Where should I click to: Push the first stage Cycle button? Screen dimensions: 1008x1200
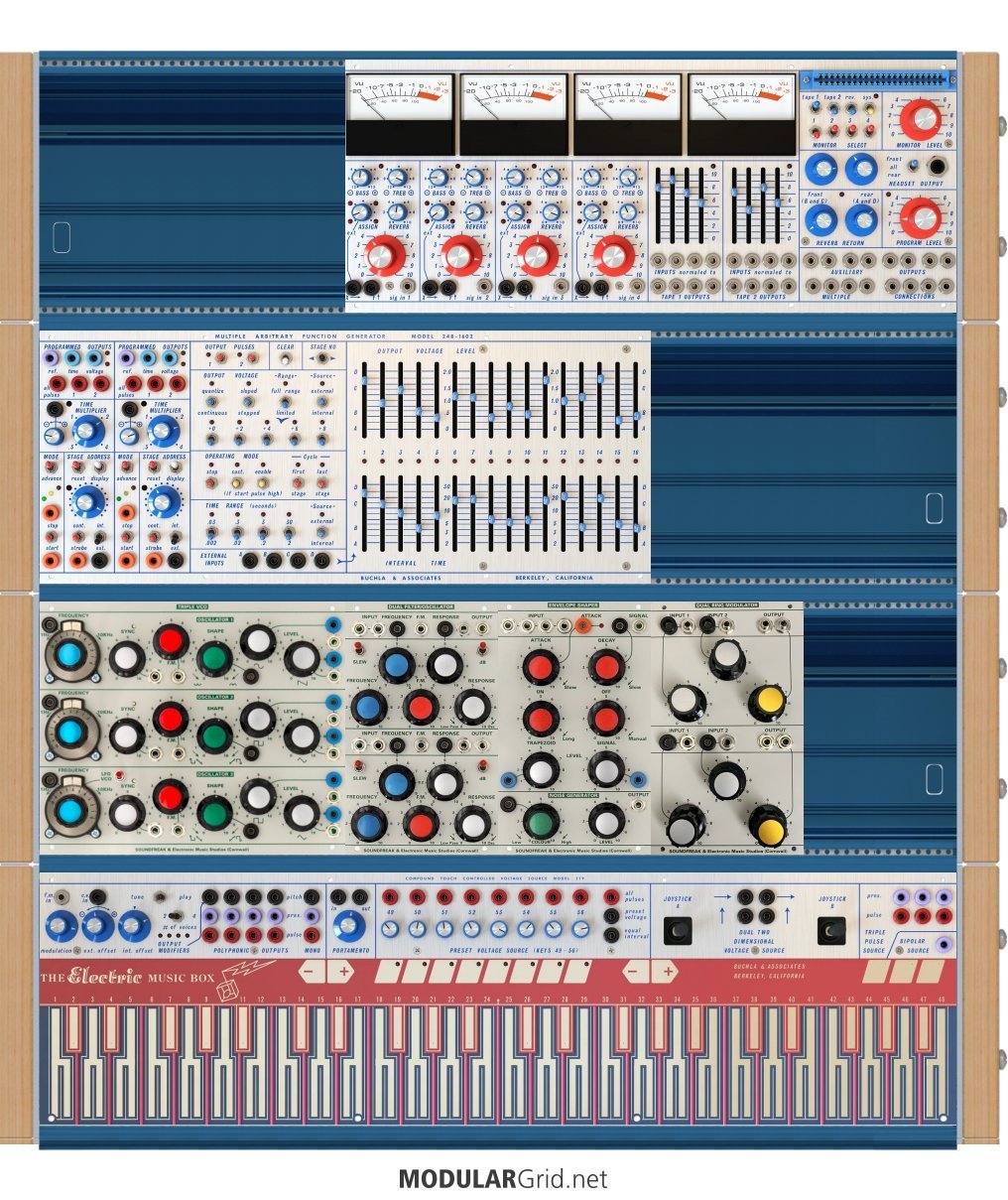pyautogui.click(x=298, y=482)
